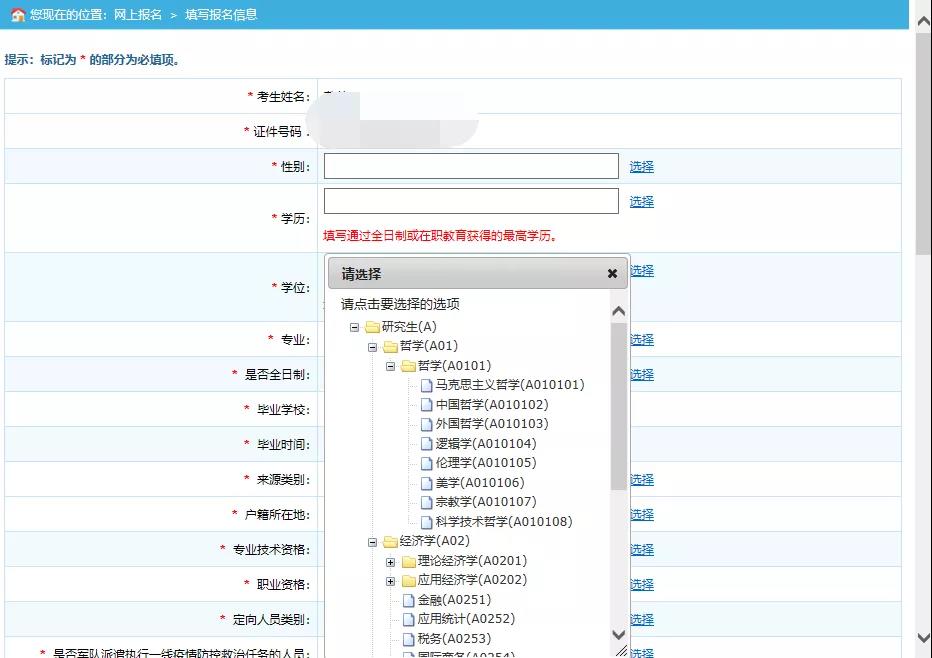Click the folder icon beside 研究生(A)

coord(372,327)
